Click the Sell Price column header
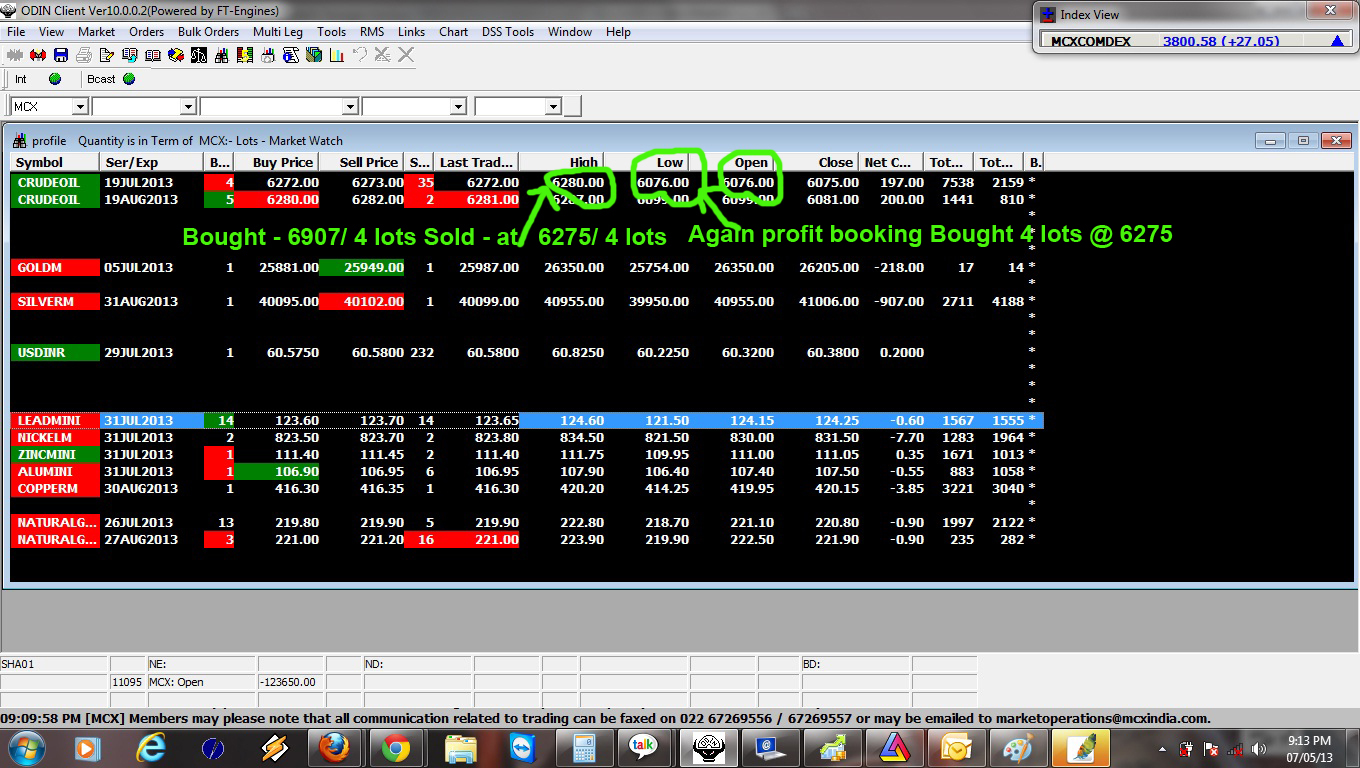 362,162
